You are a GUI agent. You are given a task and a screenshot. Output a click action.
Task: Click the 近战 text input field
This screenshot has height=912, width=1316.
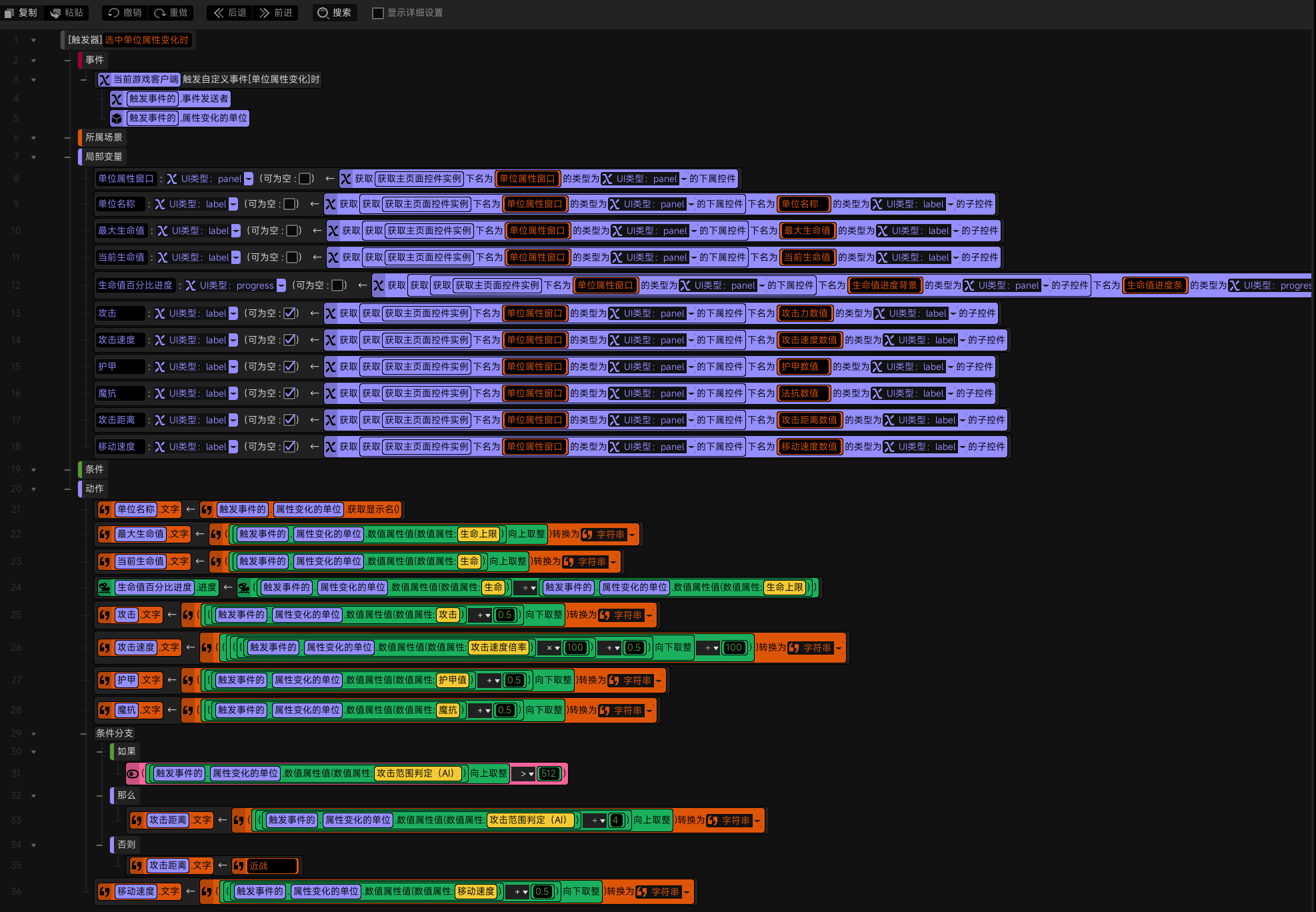(x=272, y=865)
